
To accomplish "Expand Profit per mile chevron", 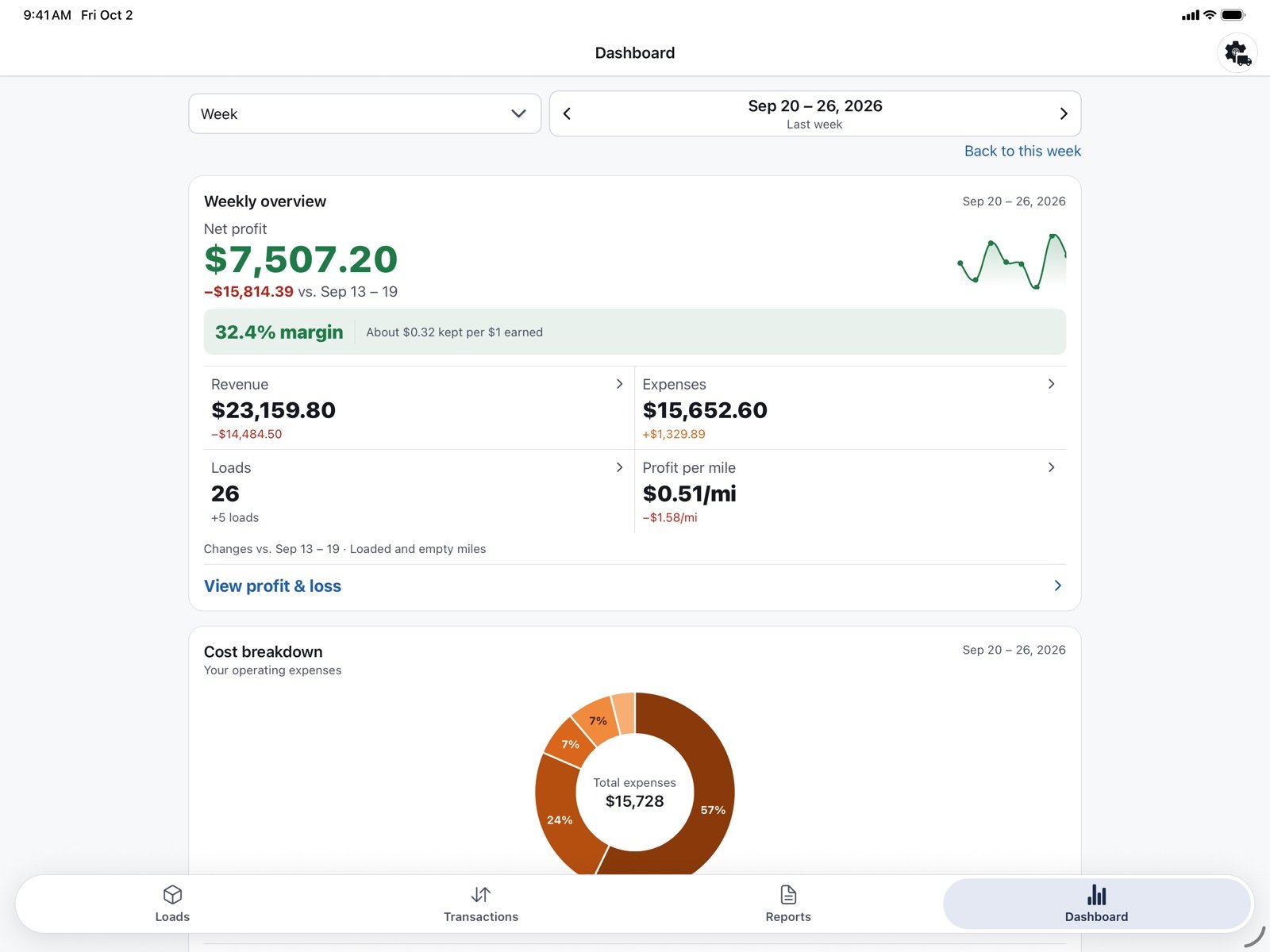I will (1051, 467).
